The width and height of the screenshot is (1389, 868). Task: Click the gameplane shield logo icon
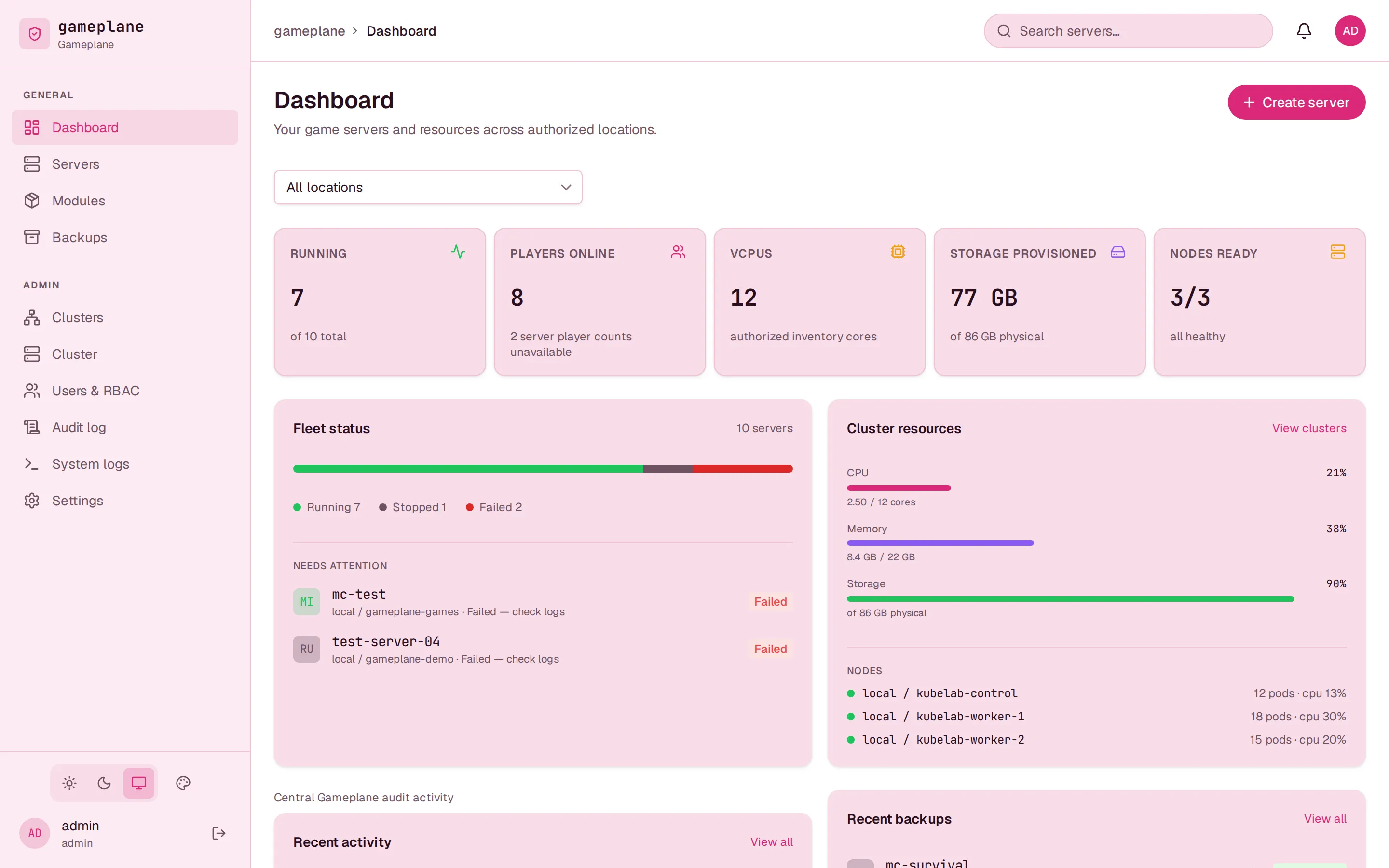pos(34,34)
